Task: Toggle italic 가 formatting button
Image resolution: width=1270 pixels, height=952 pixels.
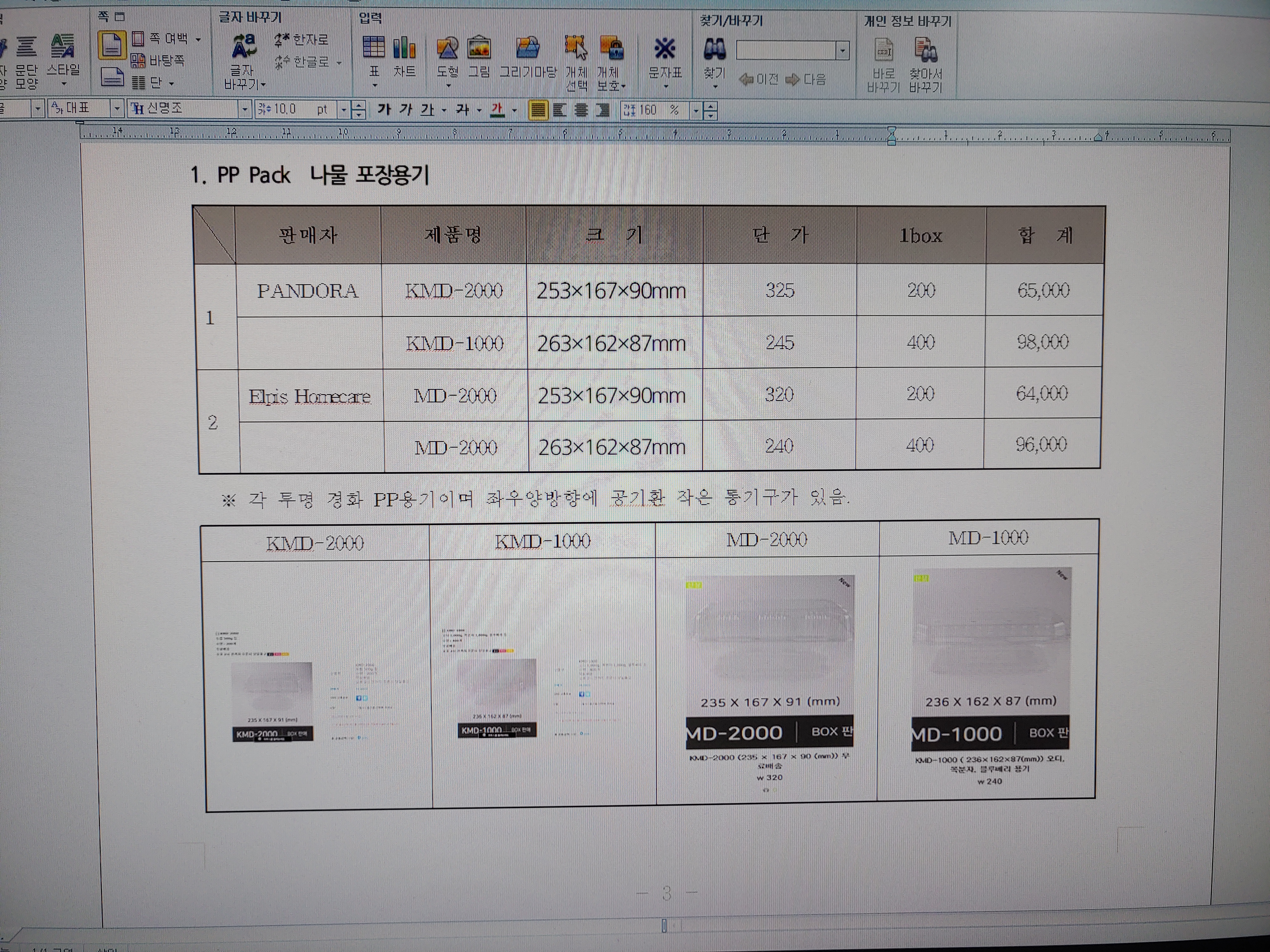Action: [x=406, y=109]
